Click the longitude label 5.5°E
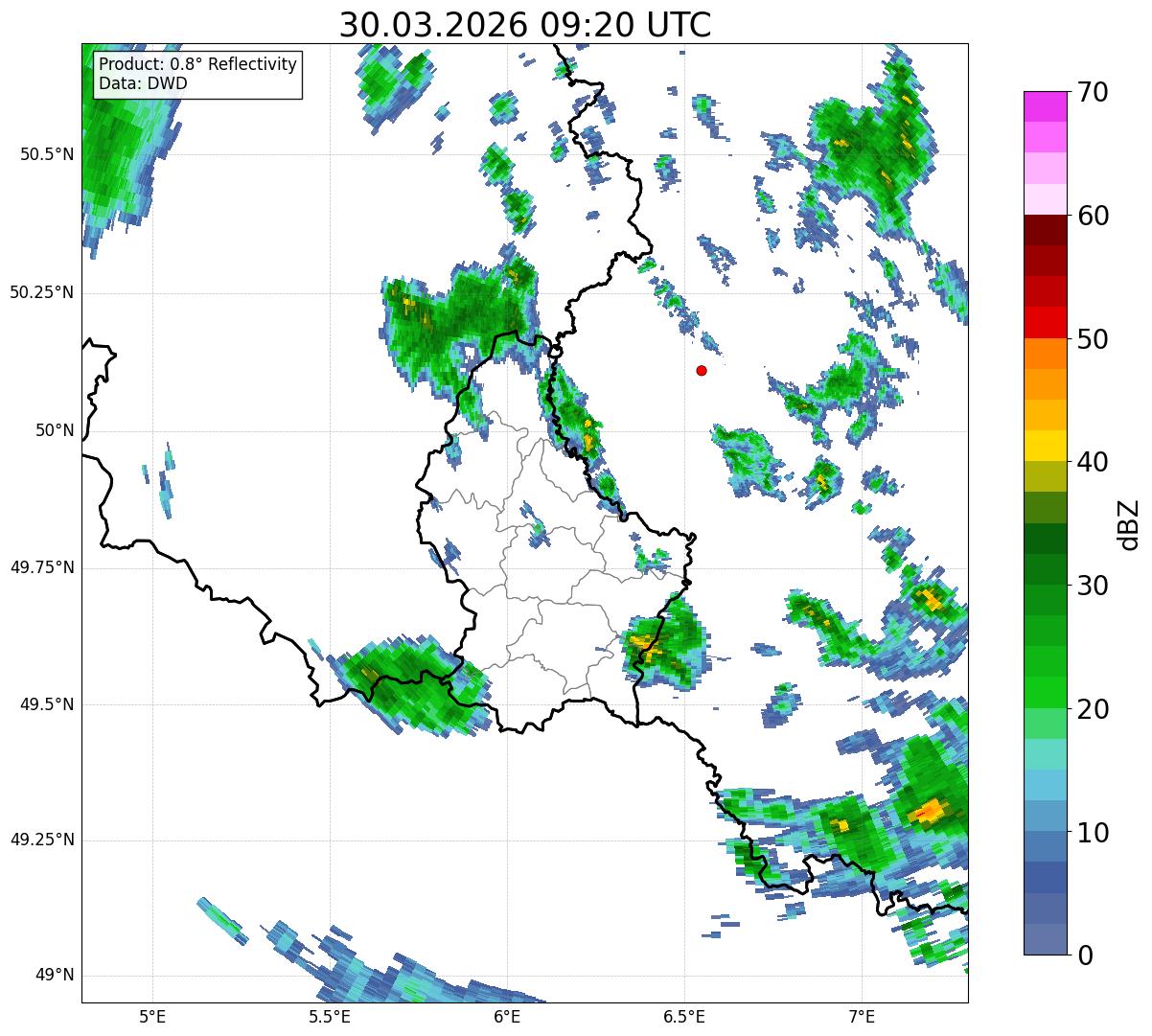Viewport: 1152px width, 1036px height. click(x=330, y=1016)
